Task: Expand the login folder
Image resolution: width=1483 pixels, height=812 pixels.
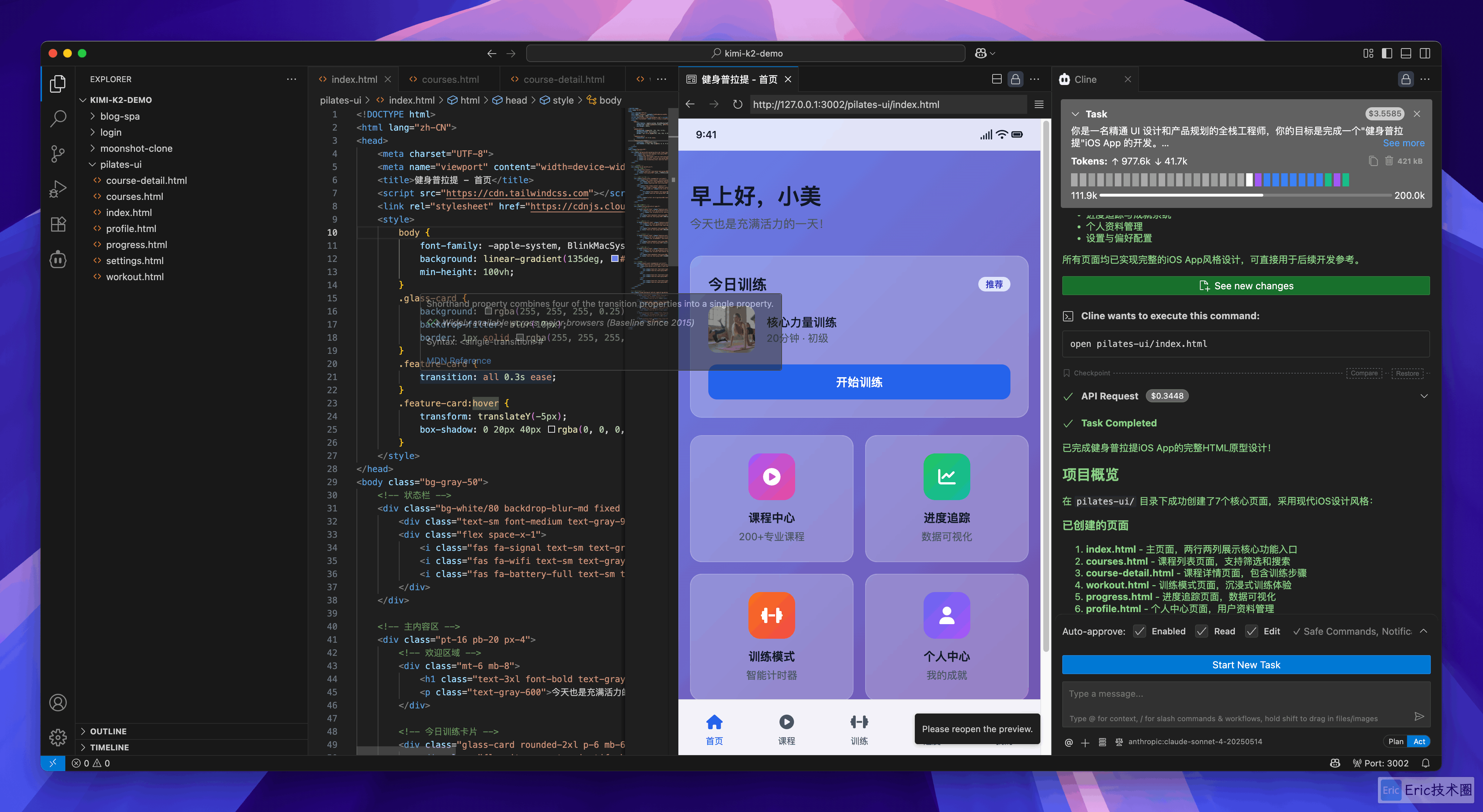Action: point(111,132)
